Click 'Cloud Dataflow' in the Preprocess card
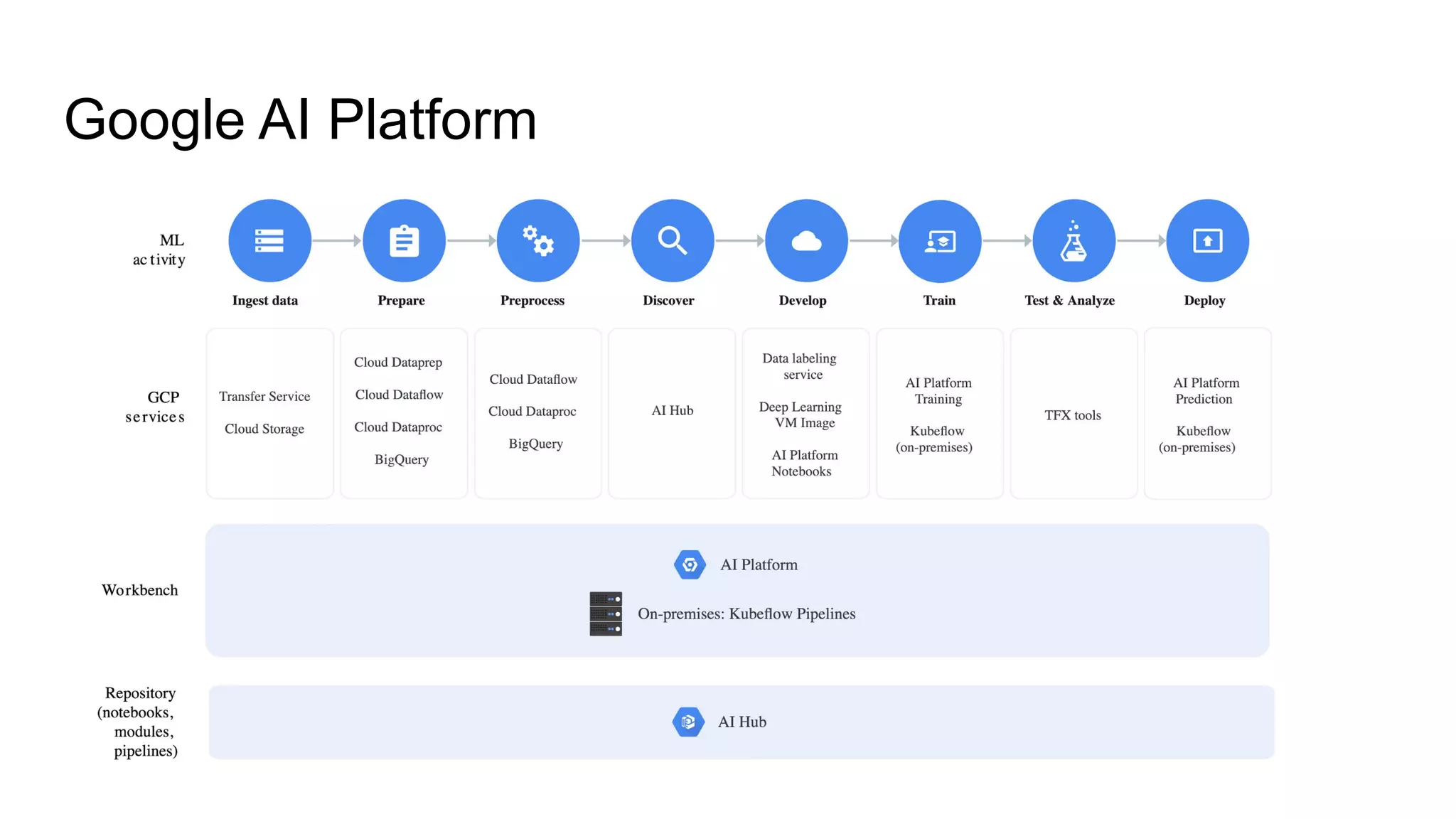 (533, 380)
